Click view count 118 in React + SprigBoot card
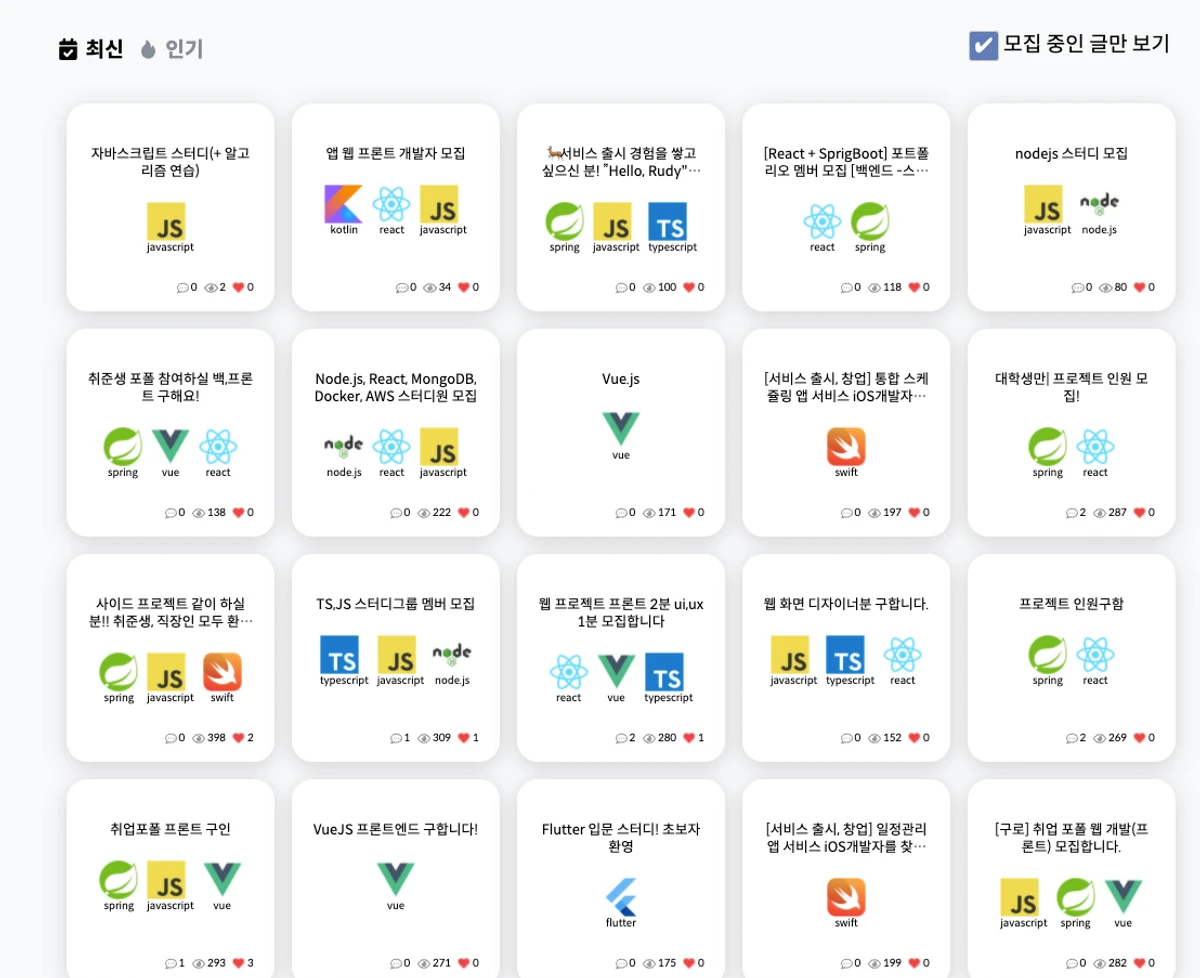The image size is (1200, 978). click(x=892, y=288)
